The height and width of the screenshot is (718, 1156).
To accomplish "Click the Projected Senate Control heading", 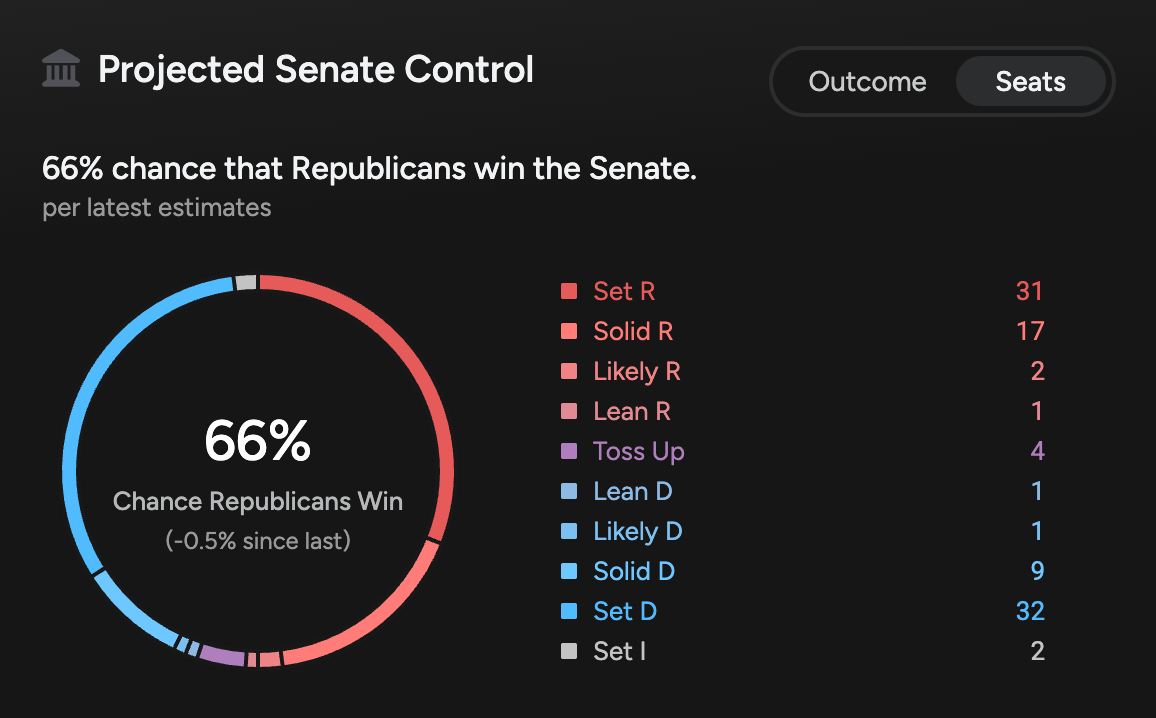I will [x=316, y=71].
